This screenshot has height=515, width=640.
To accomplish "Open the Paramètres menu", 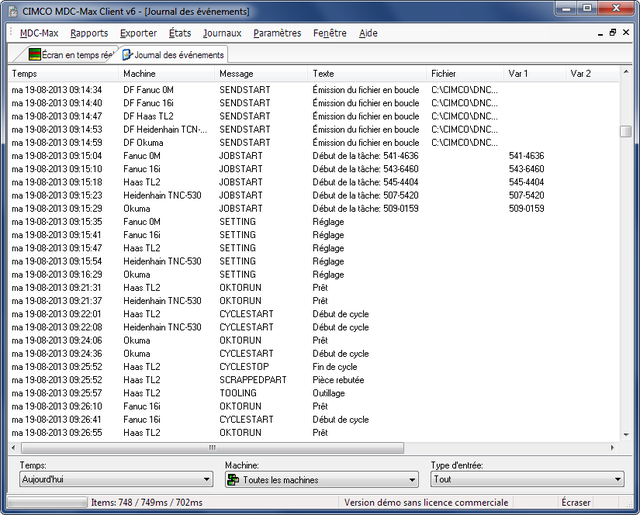I will (277, 33).
